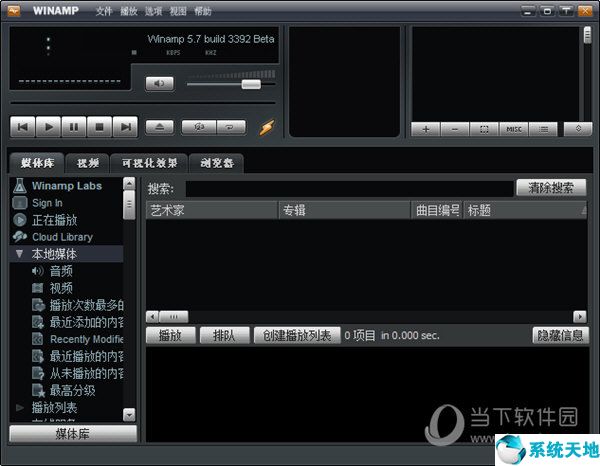Select the Recently Modified smart view
The image size is (600, 466).
(x=86, y=339)
